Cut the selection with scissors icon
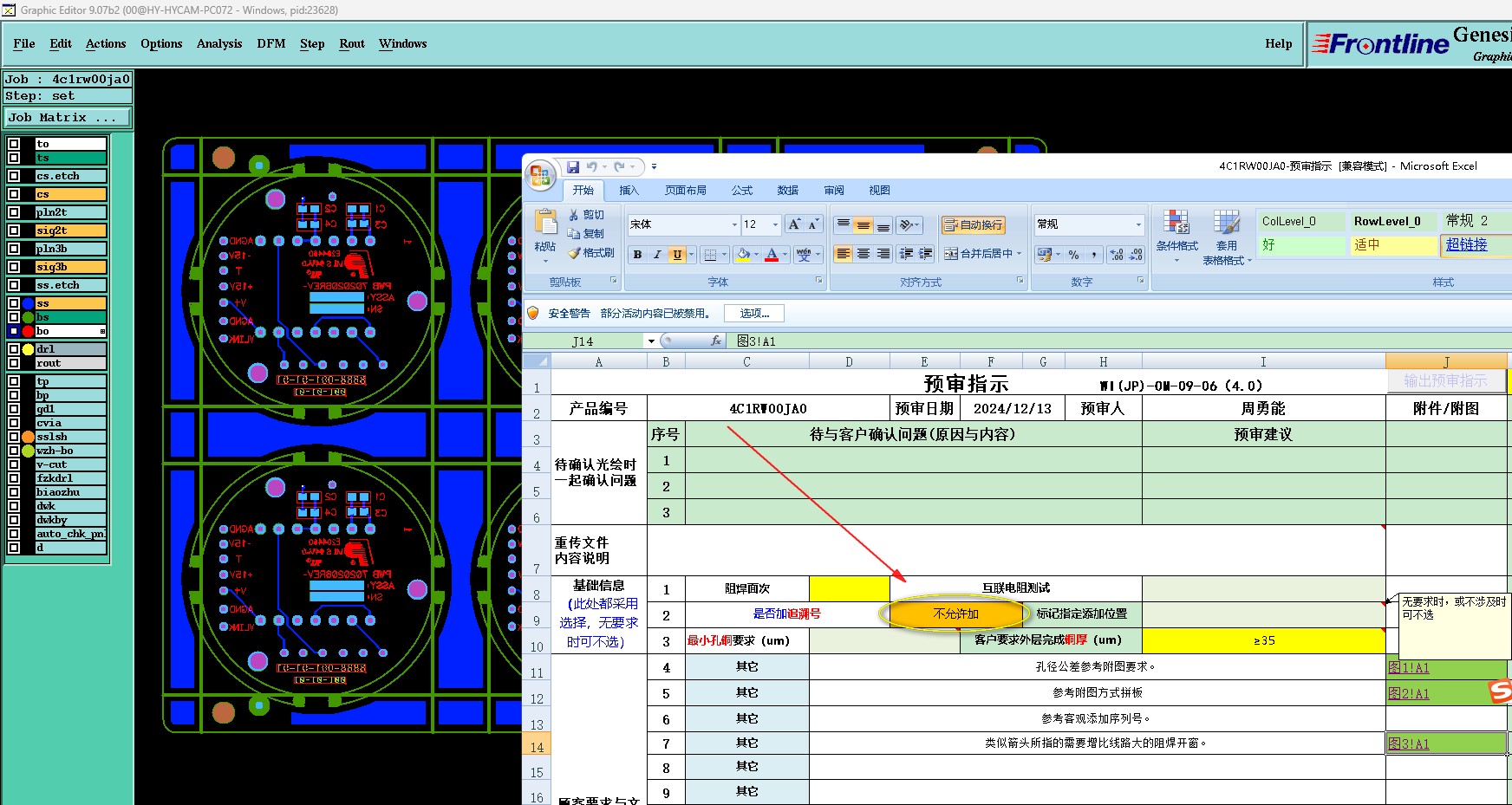Viewport: 1512px width, 805px height. pos(574,215)
